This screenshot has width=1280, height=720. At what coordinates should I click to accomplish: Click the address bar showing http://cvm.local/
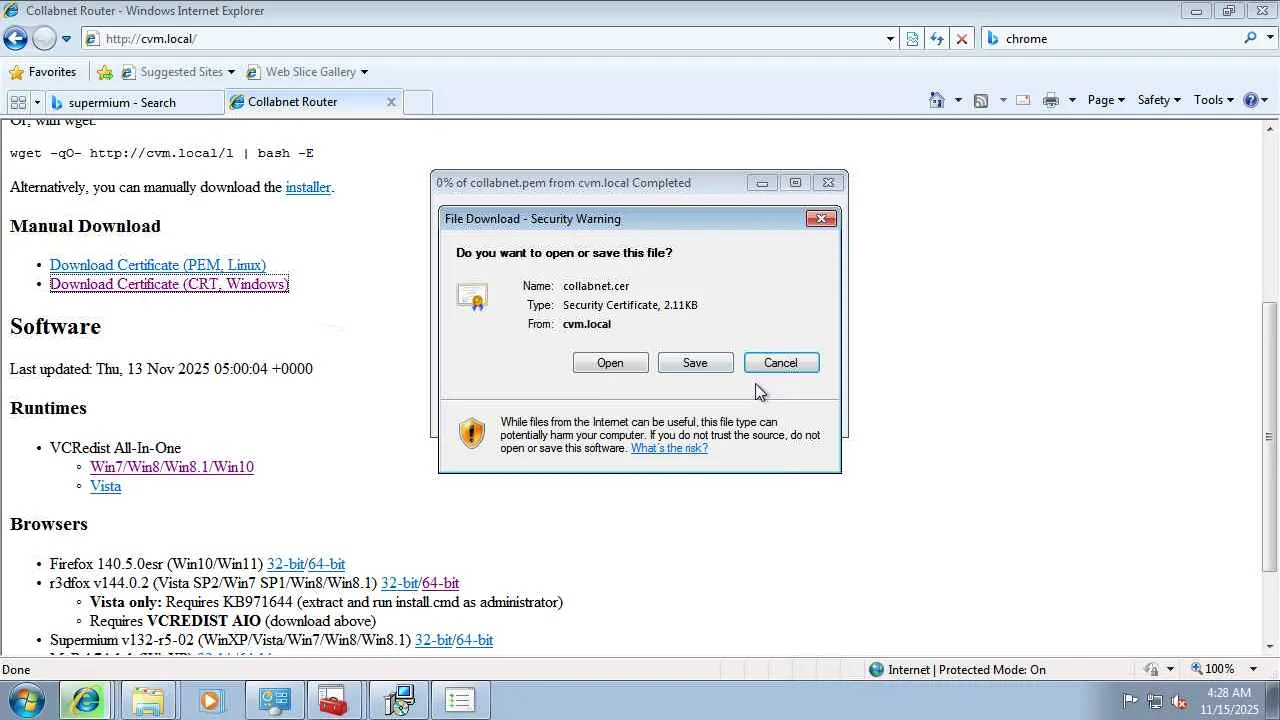(483, 39)
